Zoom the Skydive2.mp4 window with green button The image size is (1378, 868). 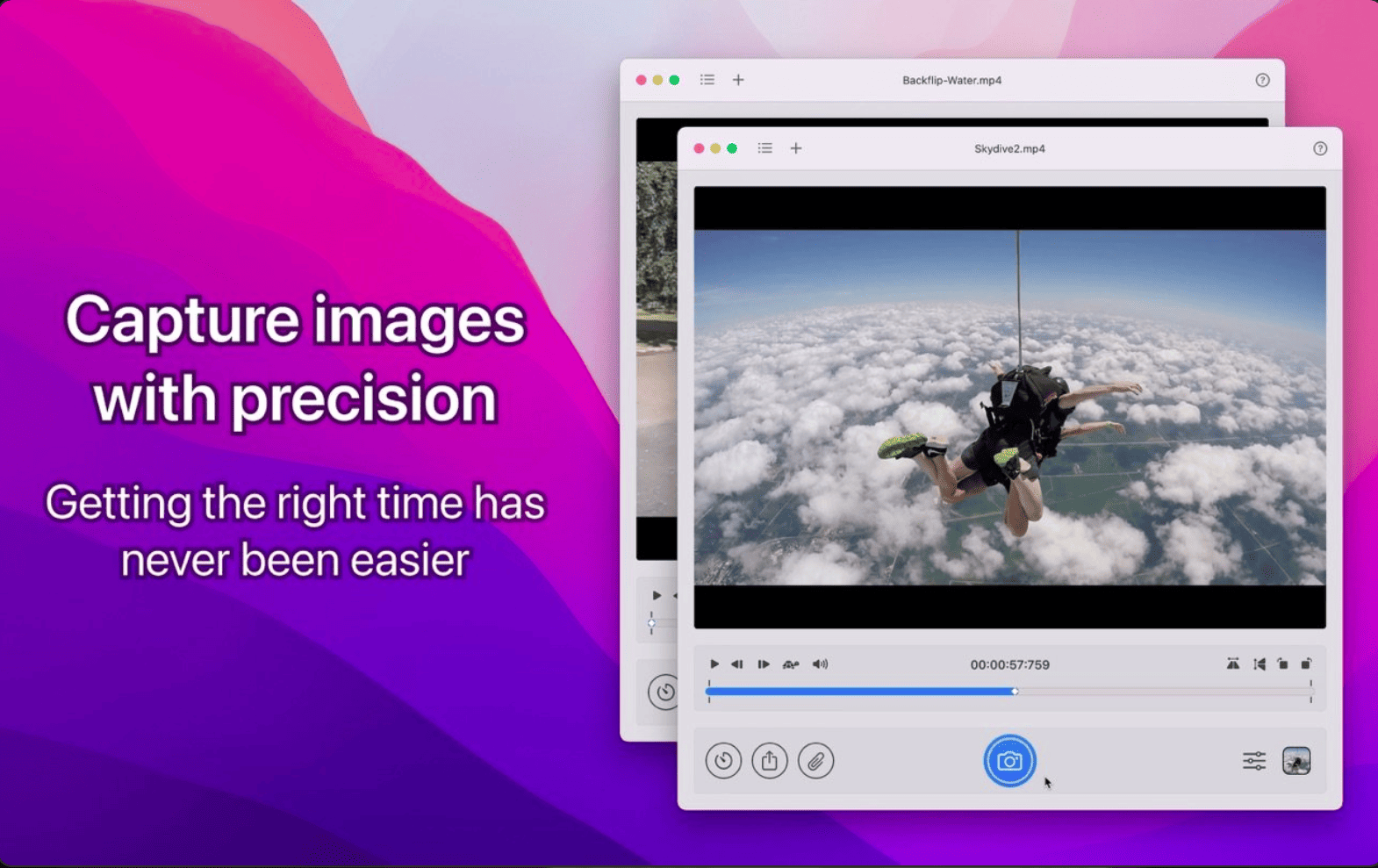point(732,148)
